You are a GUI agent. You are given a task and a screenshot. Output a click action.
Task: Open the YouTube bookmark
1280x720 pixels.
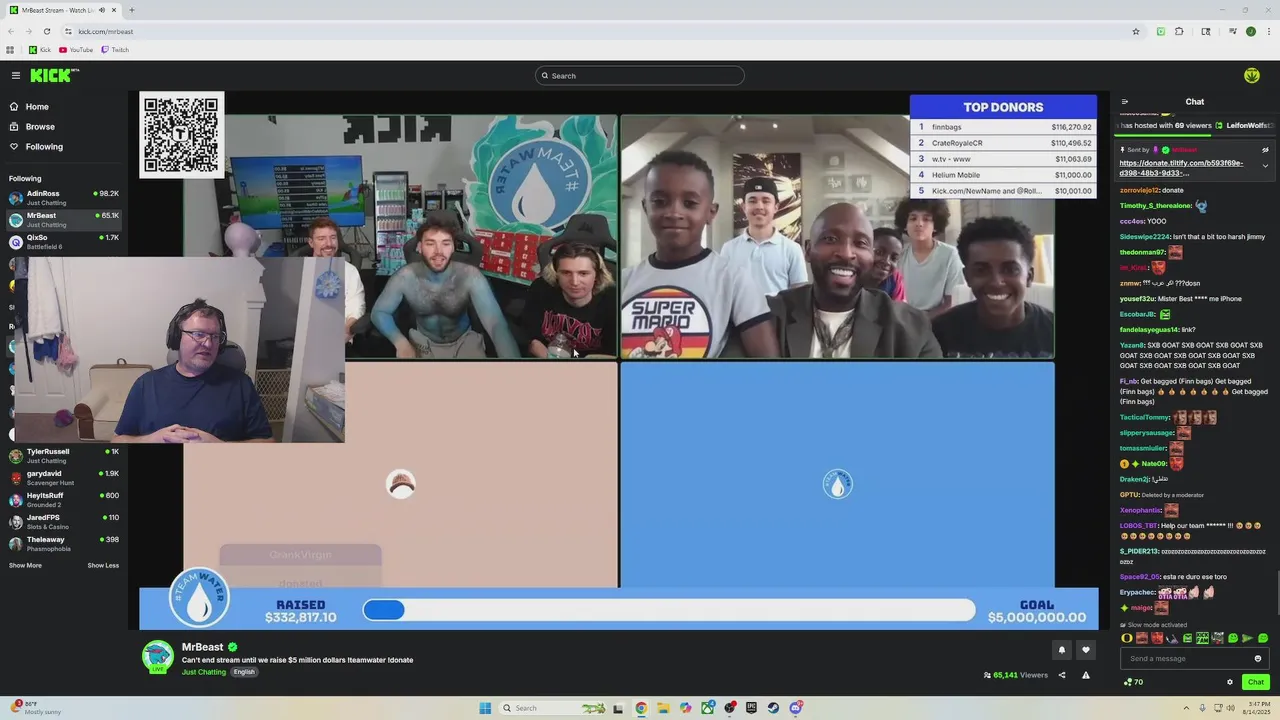(x=76, y=50)
